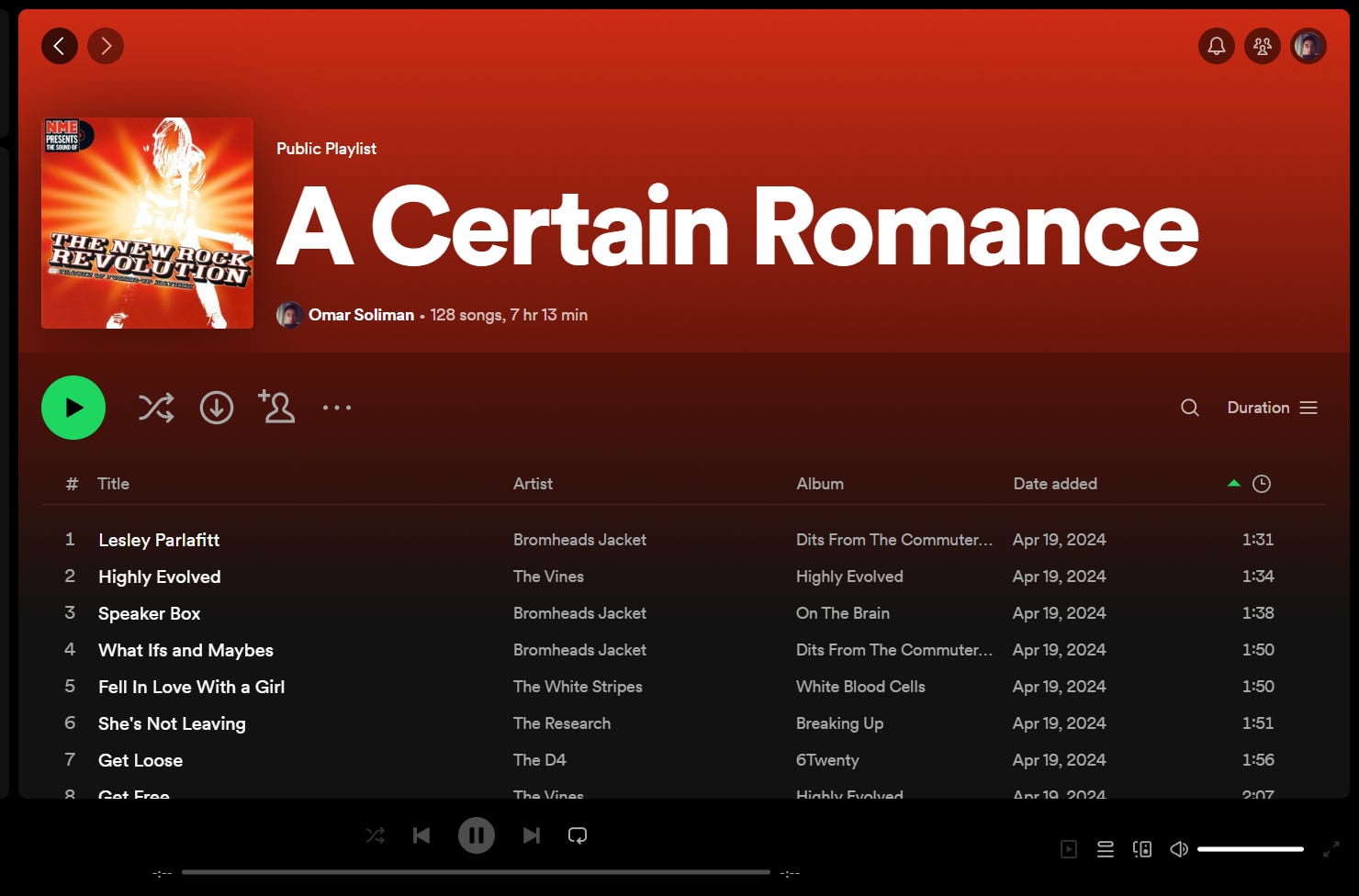Viewport: 1359px width, 896px height.
Task: Select the track Highly Evolved
Action: point(160,577)
